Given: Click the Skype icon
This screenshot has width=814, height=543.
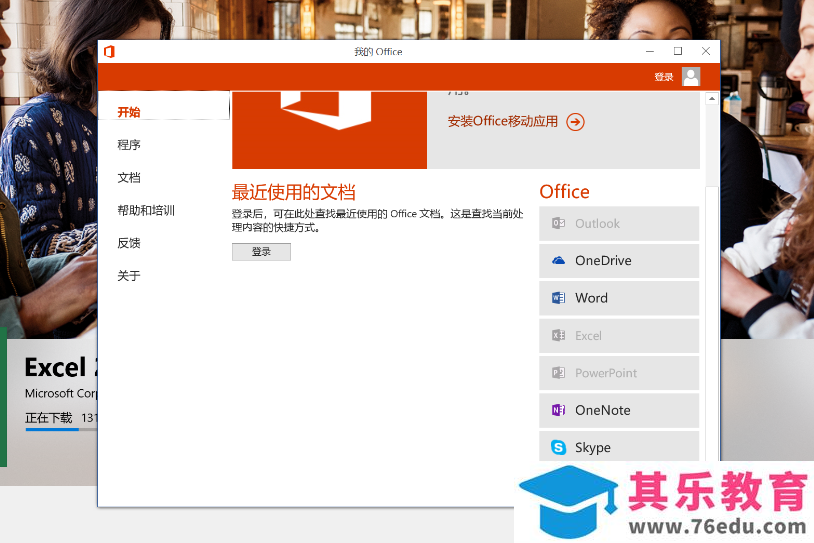Looking at the screenshot, I should coord(559,447).
